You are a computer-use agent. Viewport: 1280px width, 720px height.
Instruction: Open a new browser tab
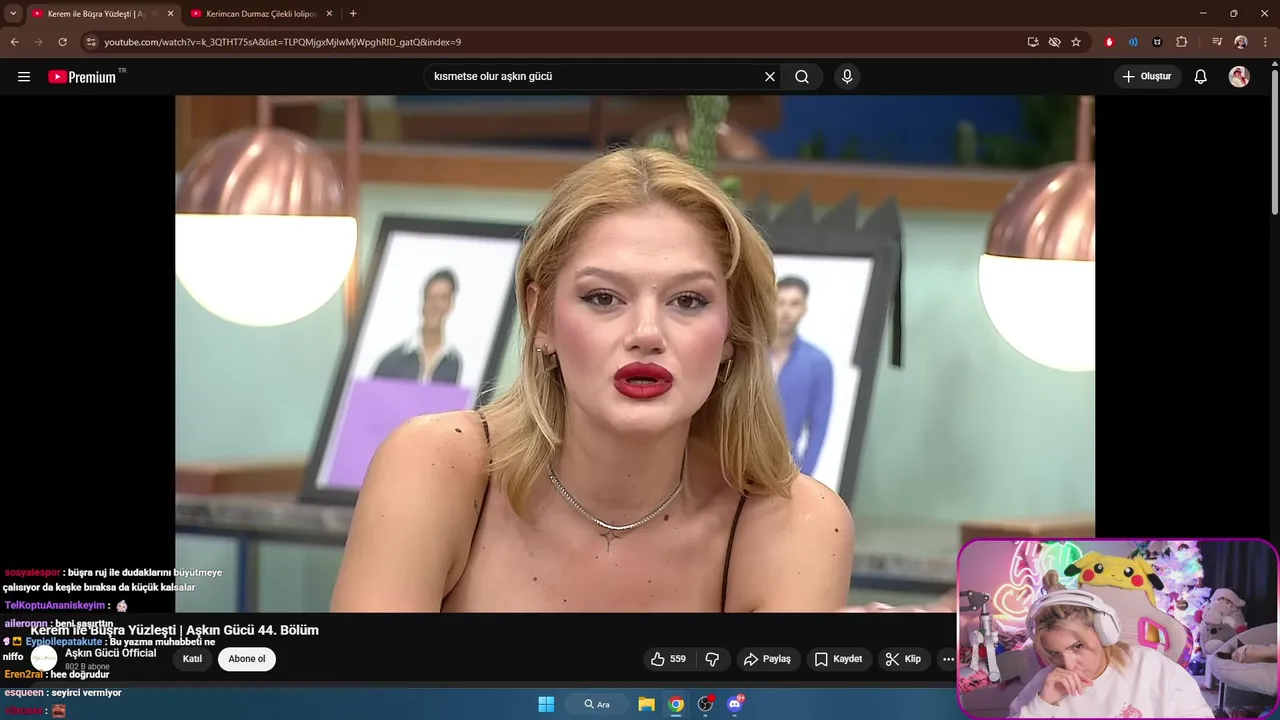[x=353, y=14]
